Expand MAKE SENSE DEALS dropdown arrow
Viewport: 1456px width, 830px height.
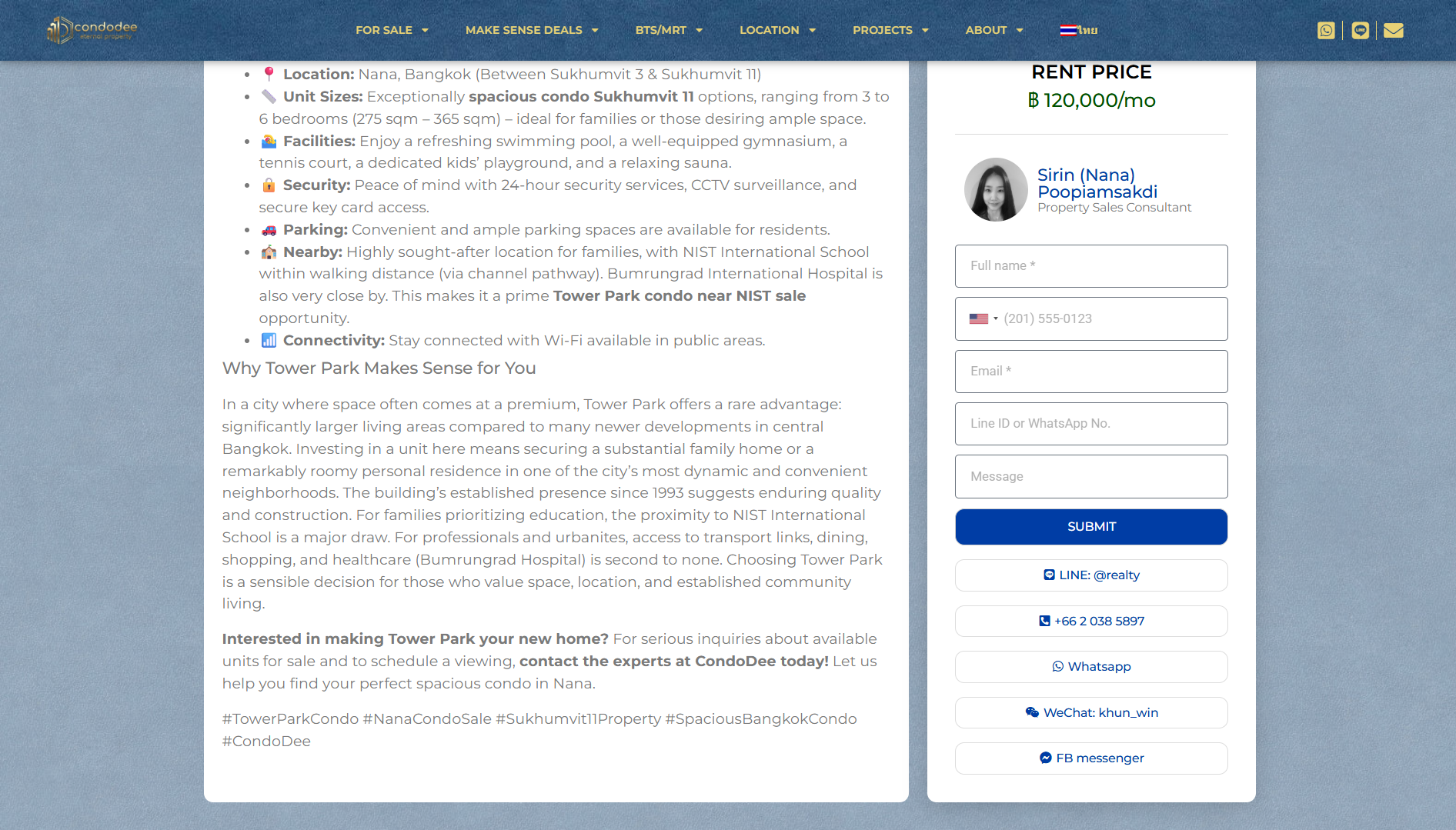point(595,31)
